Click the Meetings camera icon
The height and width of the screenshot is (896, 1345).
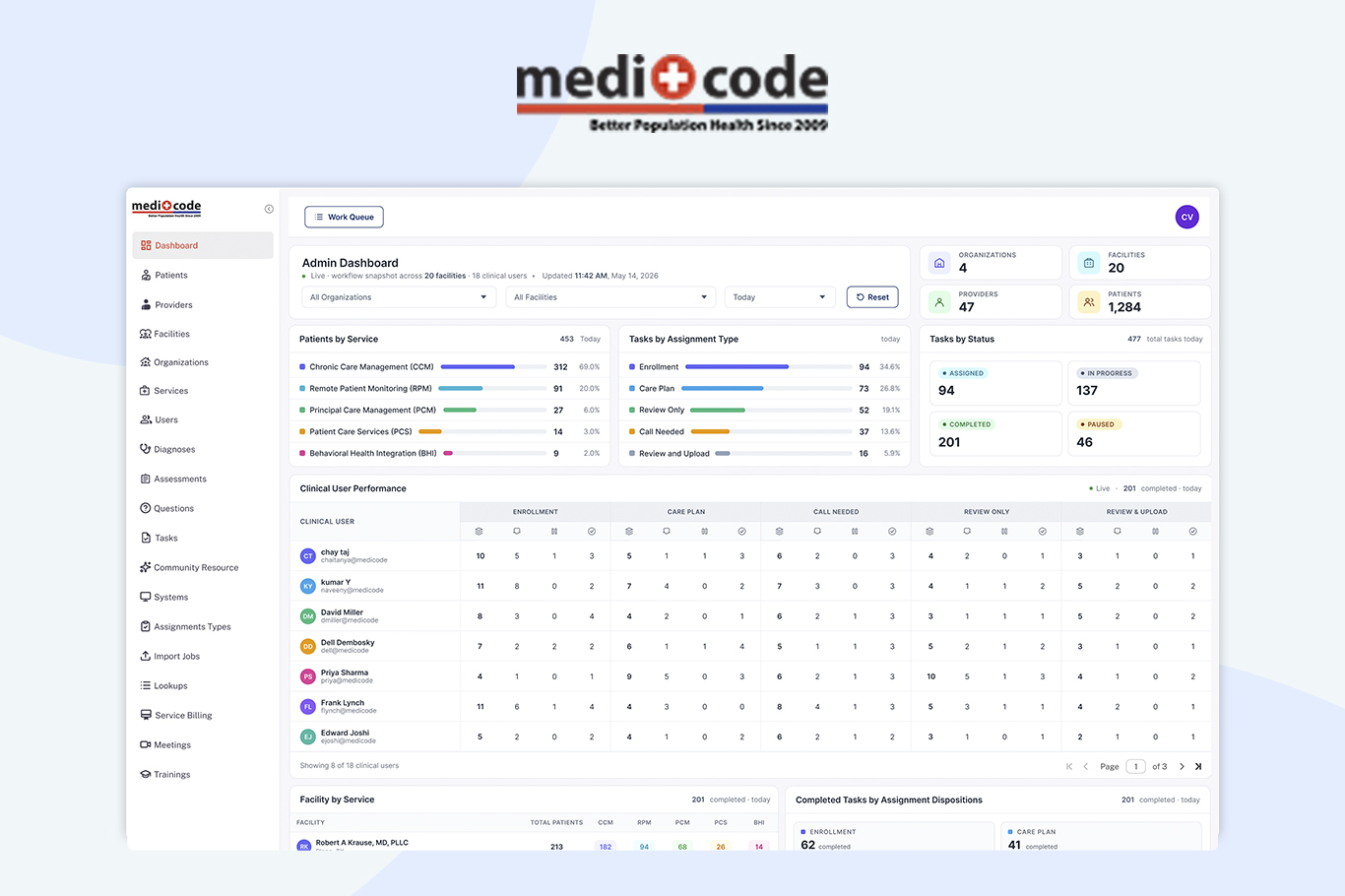coord(146,744)
